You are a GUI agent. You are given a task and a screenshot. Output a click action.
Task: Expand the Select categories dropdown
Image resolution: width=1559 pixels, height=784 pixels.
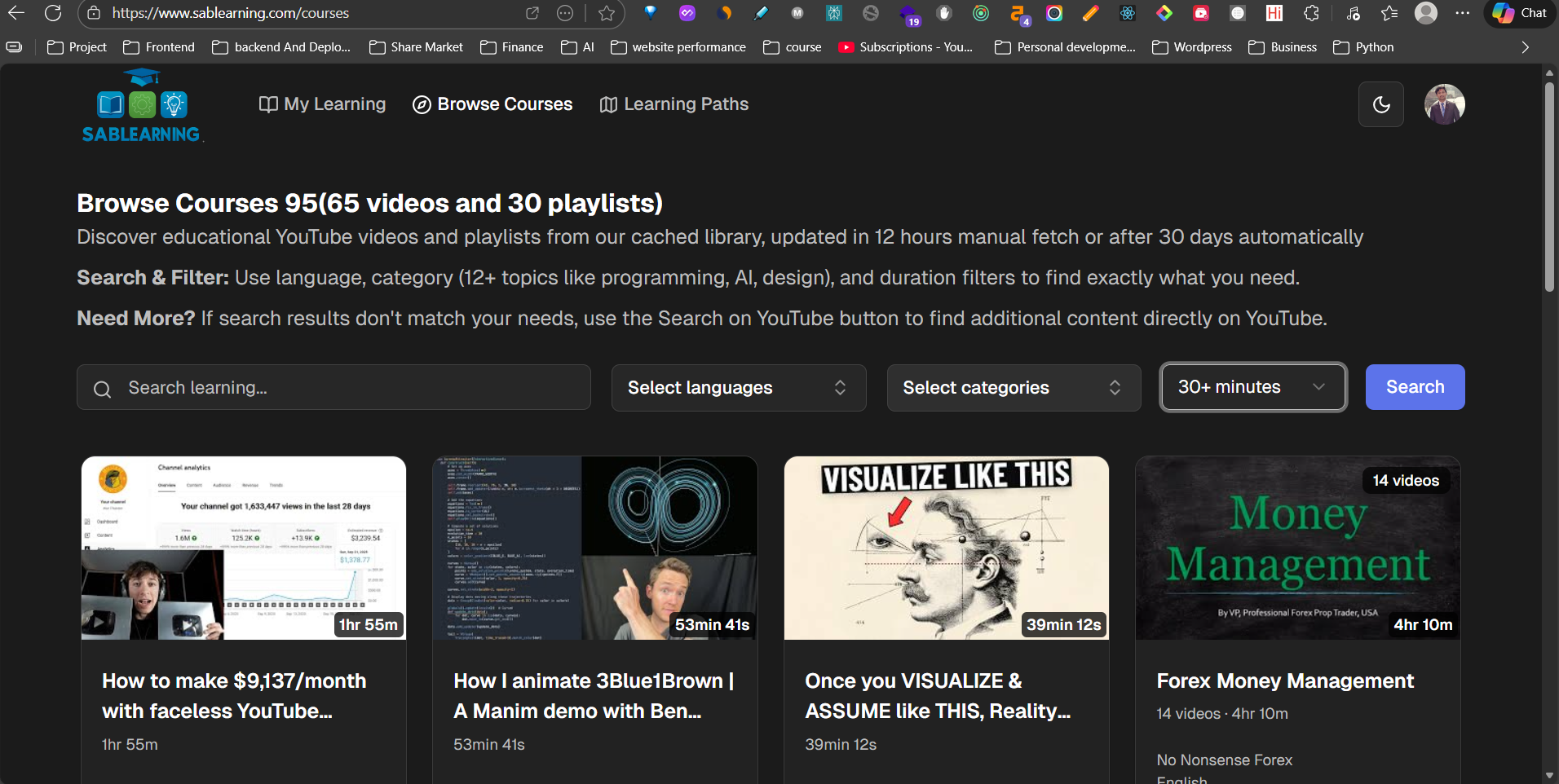click(x=1013, y=388)
